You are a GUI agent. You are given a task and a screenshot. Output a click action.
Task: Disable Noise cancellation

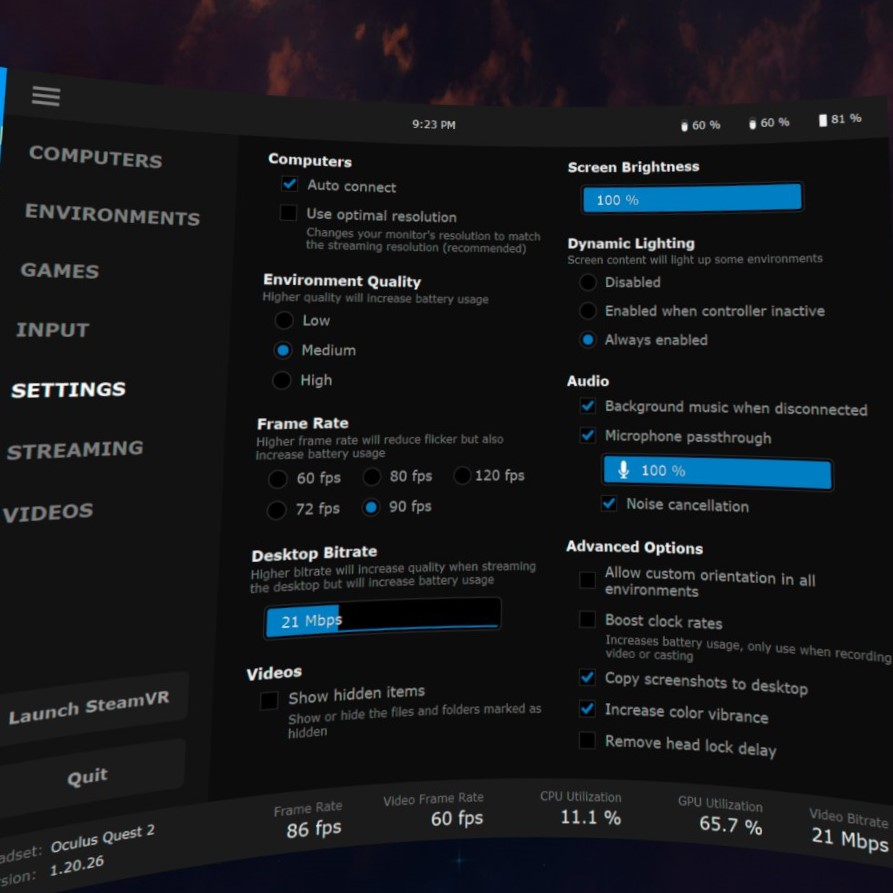(x=609, y=505)
